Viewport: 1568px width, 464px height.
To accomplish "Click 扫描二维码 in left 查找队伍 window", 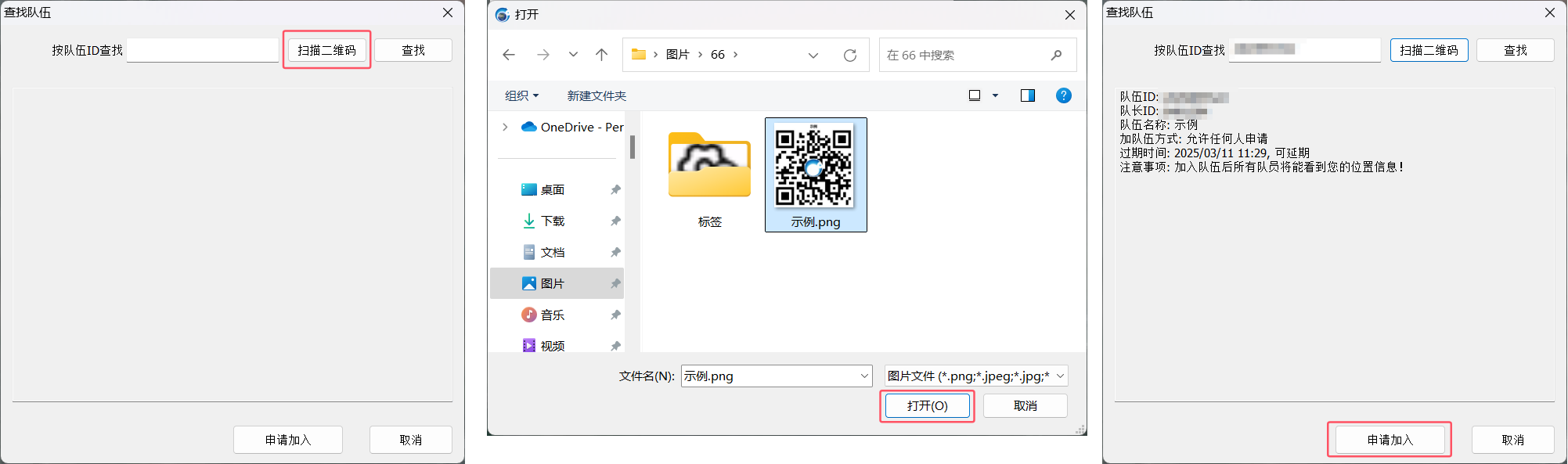I will (x=326, y=50).
